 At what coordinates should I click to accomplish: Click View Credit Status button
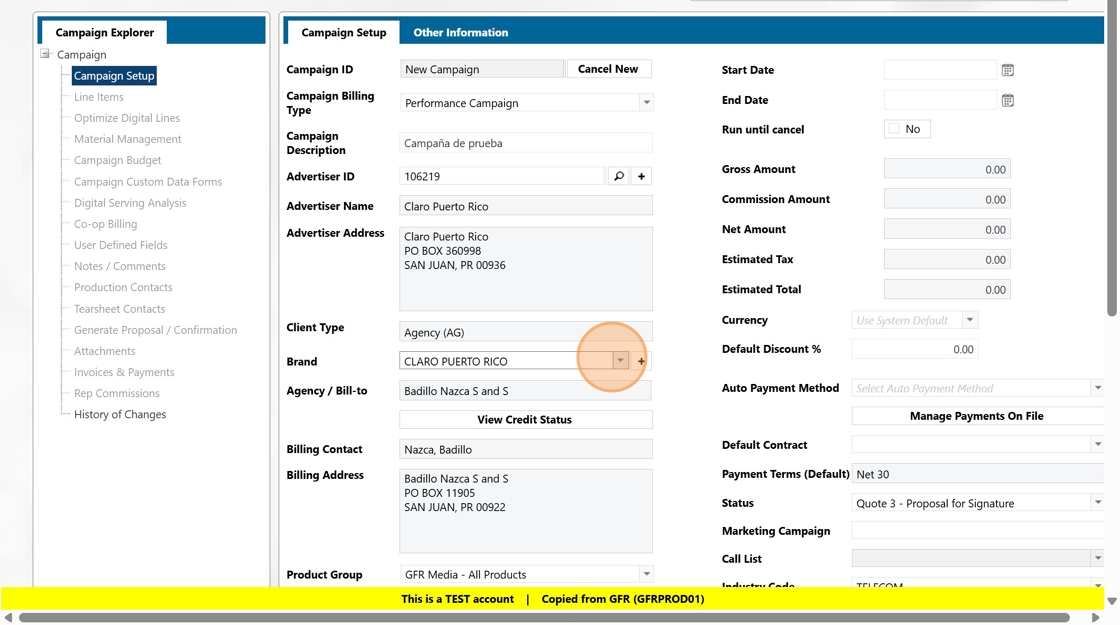coord(525,420)
